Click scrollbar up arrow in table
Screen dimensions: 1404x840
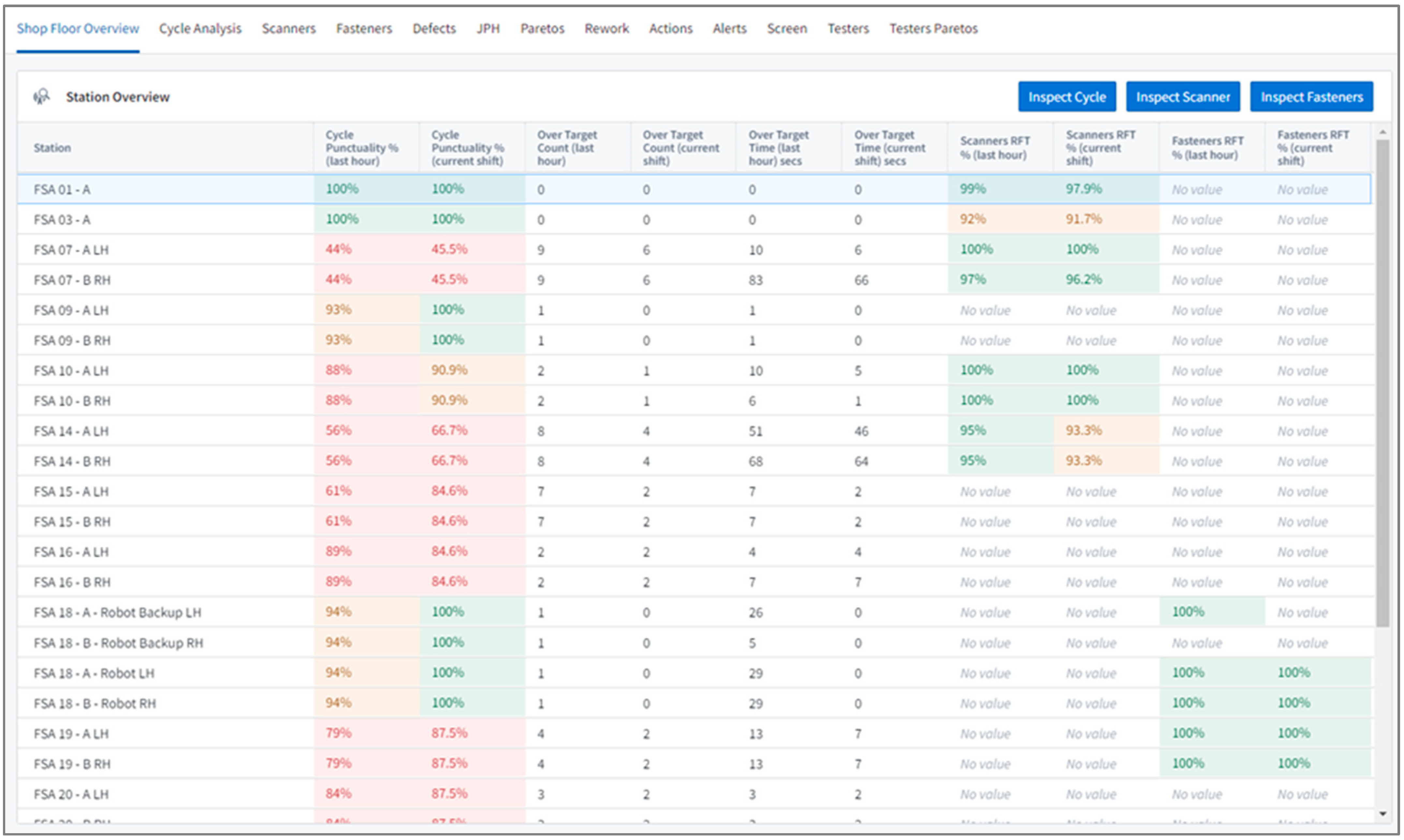click(1382, 132)
